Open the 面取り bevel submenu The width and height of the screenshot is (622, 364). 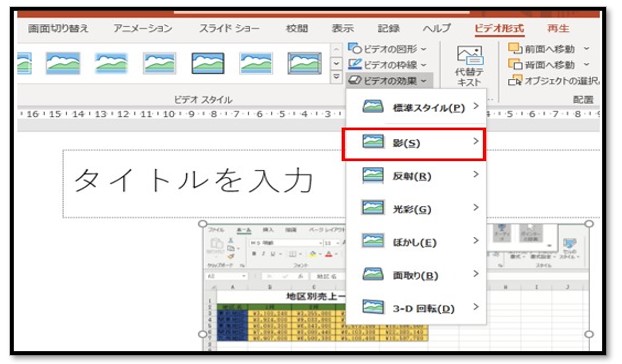(x=416, y=275)
